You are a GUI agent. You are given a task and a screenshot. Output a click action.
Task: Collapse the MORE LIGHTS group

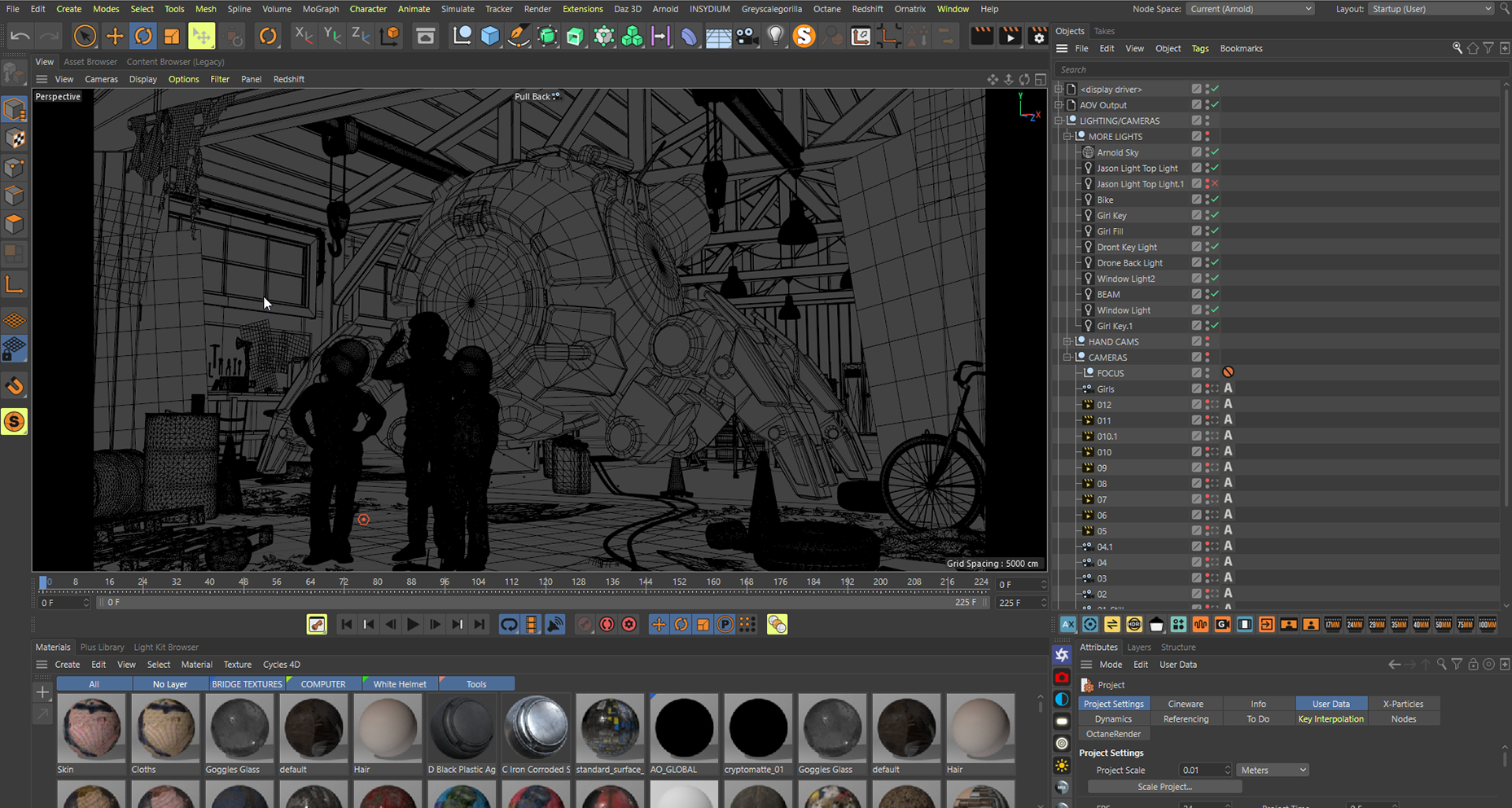tap(1067, 137)
